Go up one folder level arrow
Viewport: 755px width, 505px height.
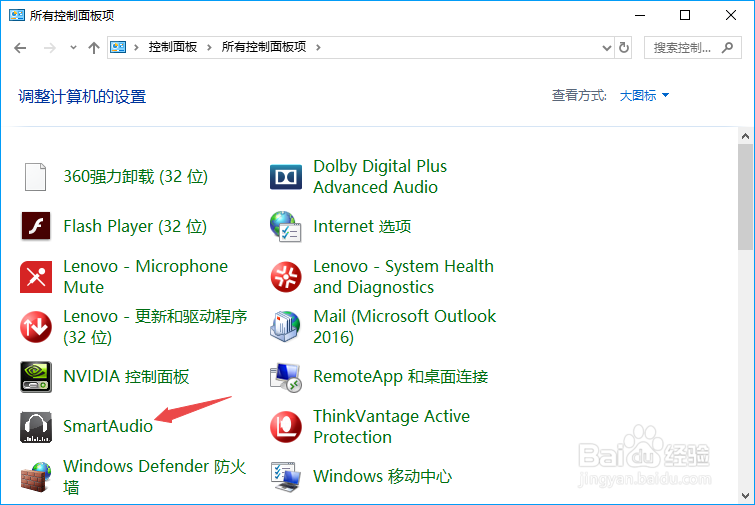click(94, 48)
